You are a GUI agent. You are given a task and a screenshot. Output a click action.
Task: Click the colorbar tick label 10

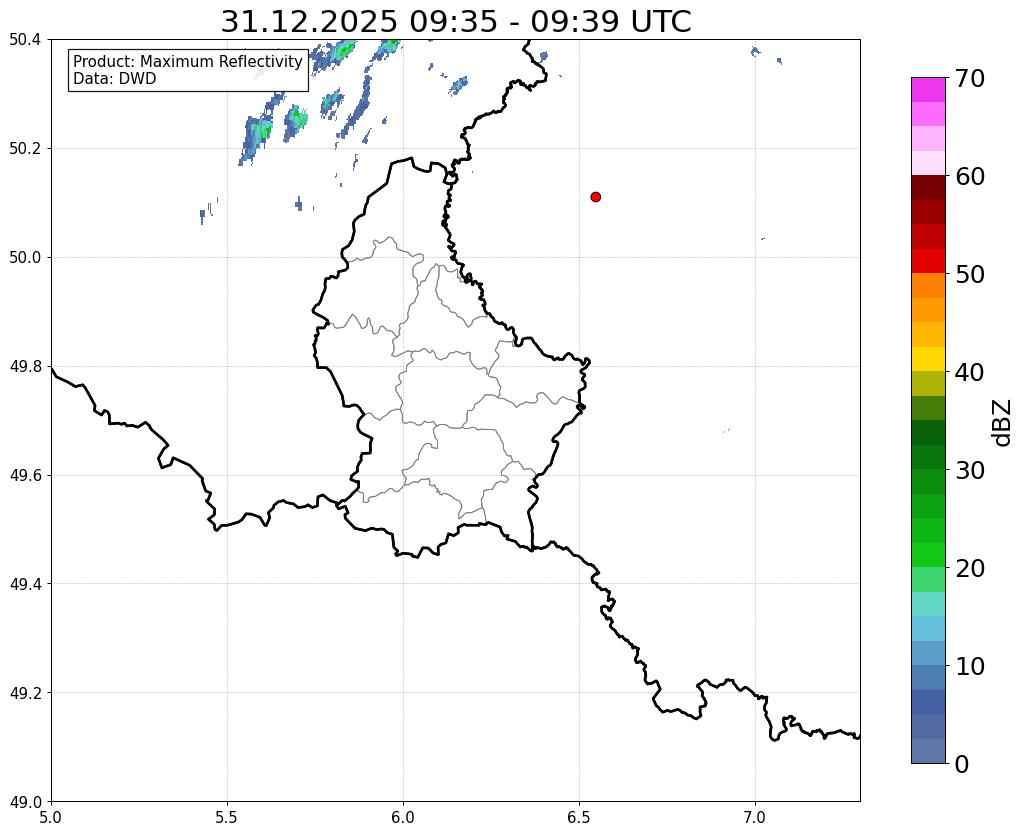tap(970, 666)
